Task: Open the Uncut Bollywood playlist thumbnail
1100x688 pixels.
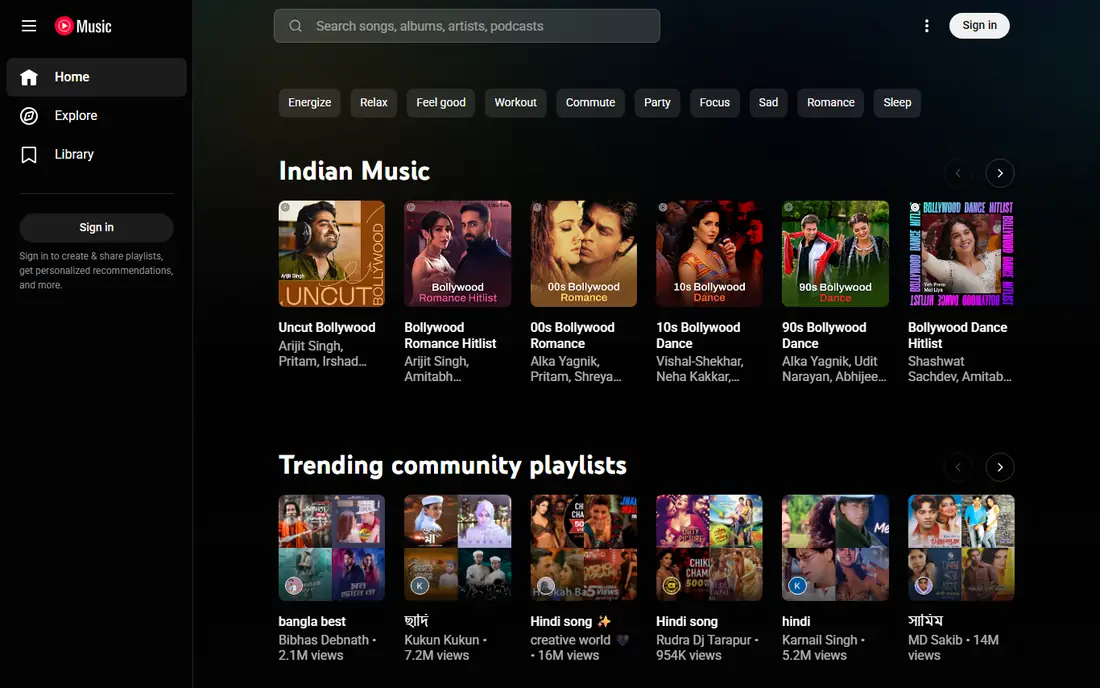Action: pyautogui.click(x=331, y=254)
